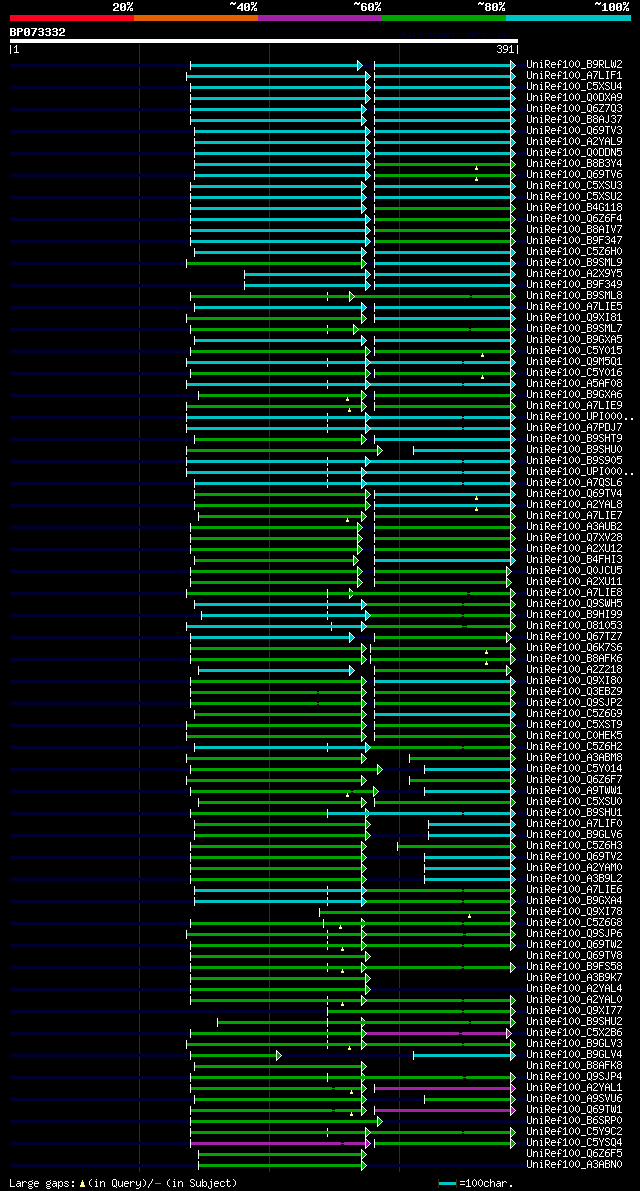Image resolution: width=640 pixels, height=1191 pixels.
Task: Click the UniRef100_B9SML9 entry
Action: tap(574, 263)
